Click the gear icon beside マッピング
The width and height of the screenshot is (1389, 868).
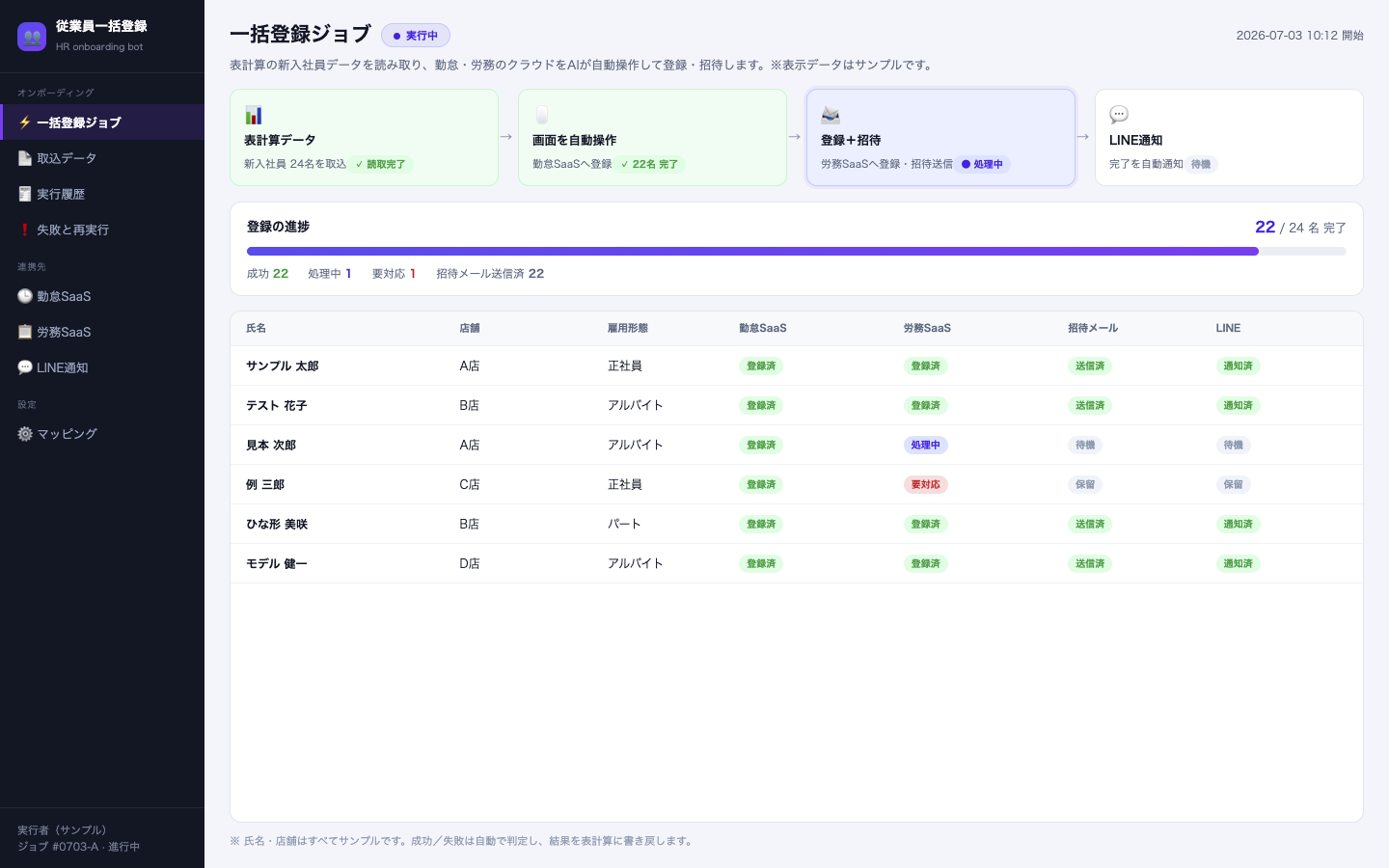pyautogui.click(x=25, y=434)
